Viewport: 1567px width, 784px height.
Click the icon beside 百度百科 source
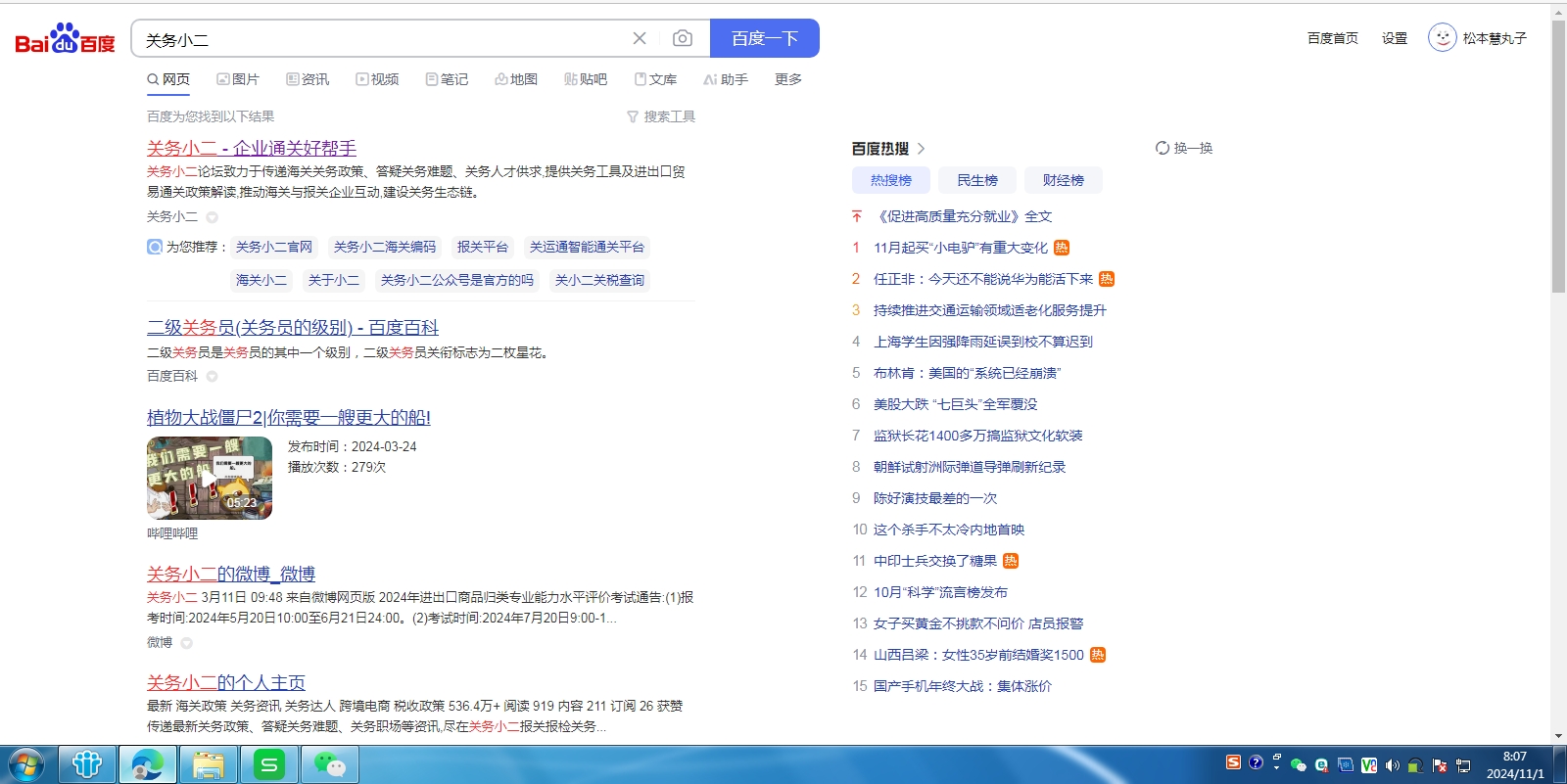(x=212, y=376)
